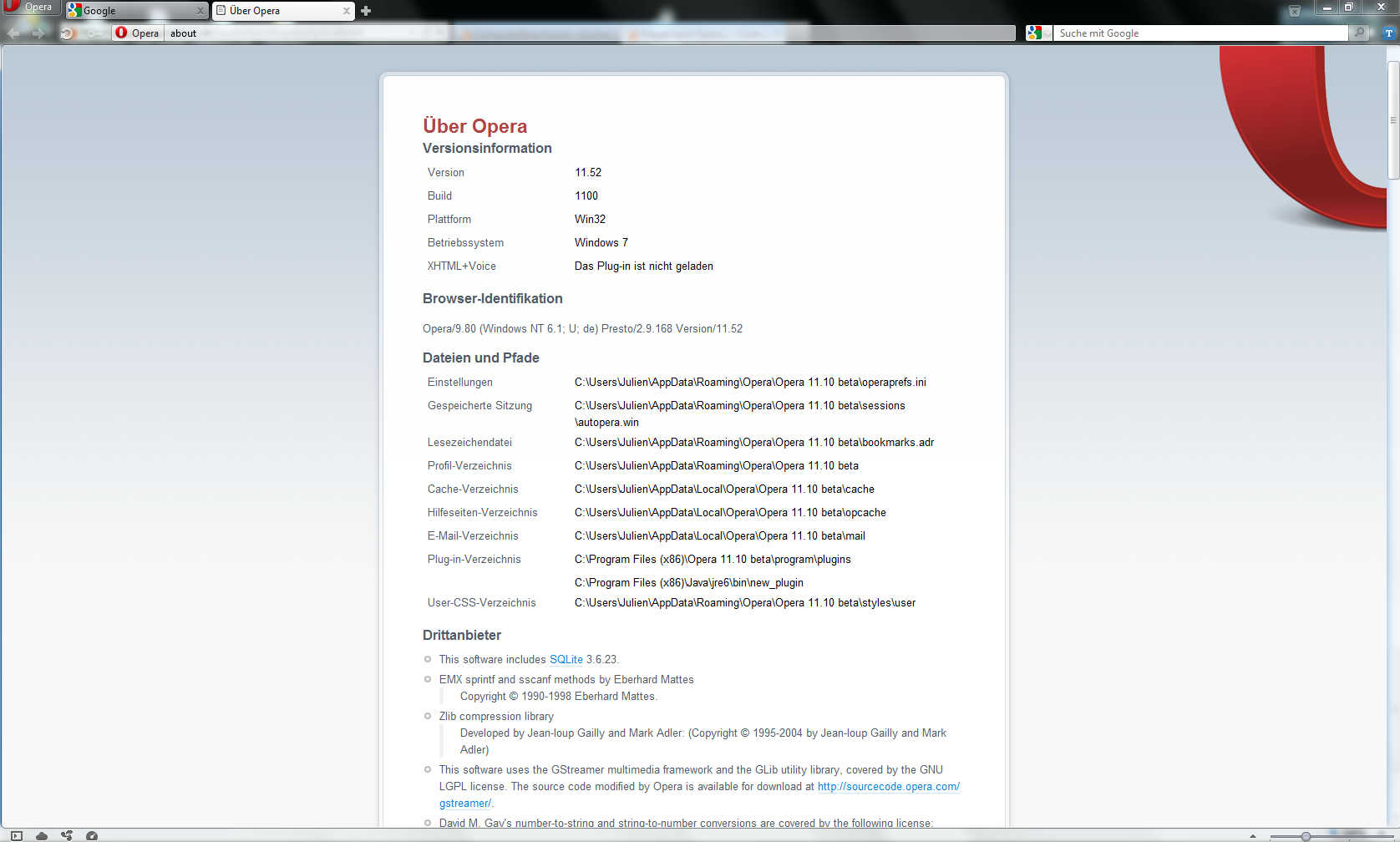The image size is (1400, 842).
Task: Click the styles\user CSS directory path
Action: click(x=745, y=603)
